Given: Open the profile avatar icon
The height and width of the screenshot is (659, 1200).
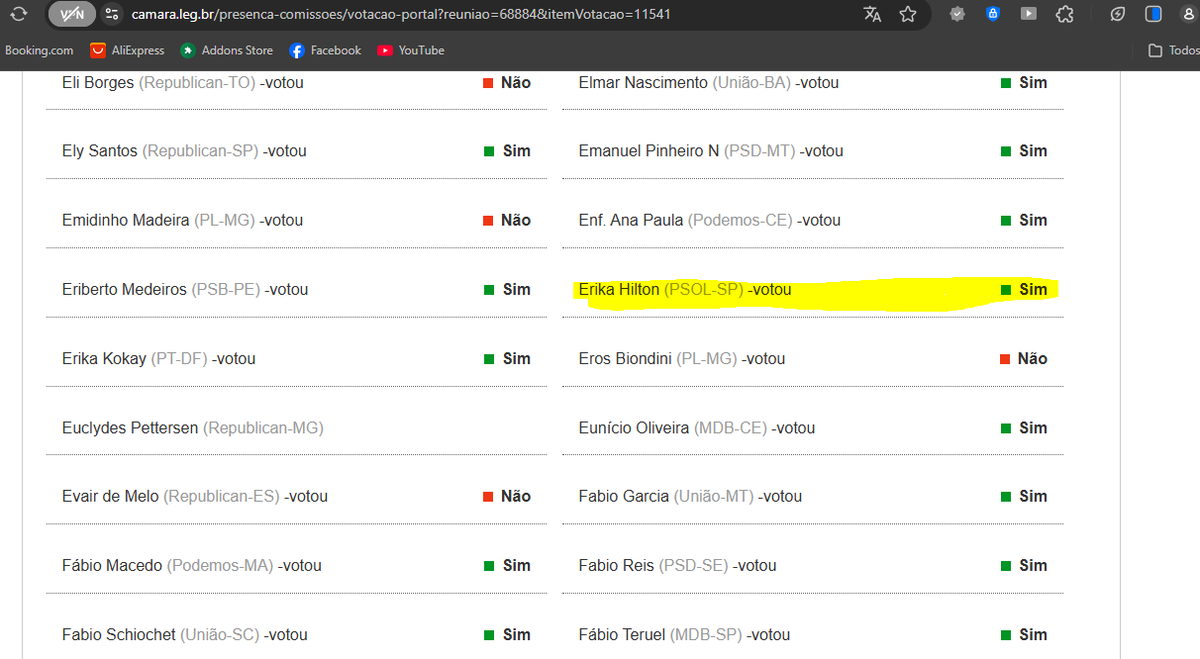Looking at the screenshot, I should click(x=1190, y=14).
